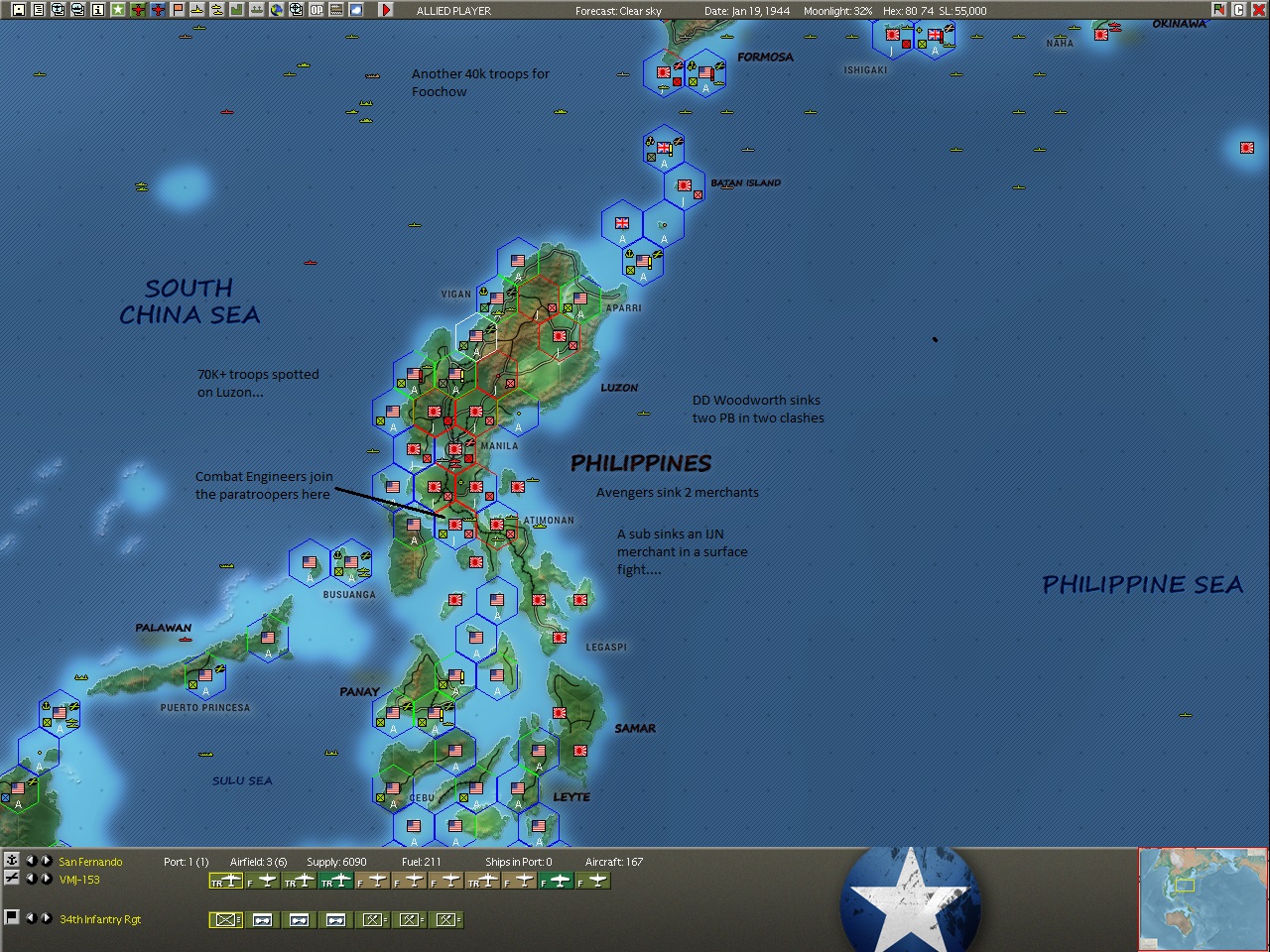Go to previous air unit beside VMJ-153
This screenshot has width=1270, height=952.
31,879
